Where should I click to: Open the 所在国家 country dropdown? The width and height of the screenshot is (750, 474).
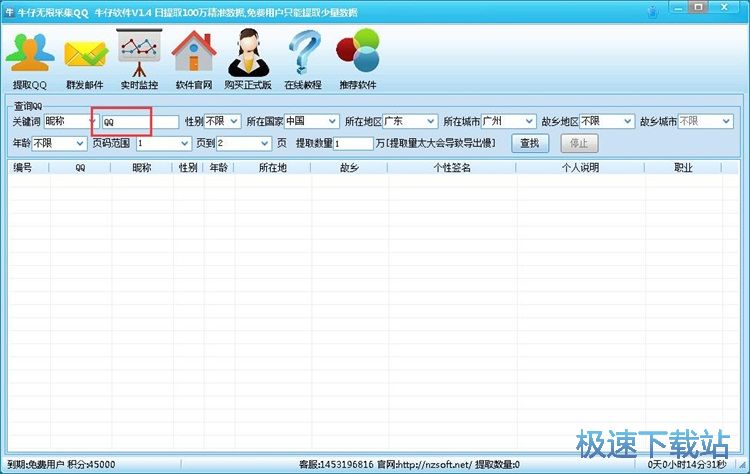311,121
